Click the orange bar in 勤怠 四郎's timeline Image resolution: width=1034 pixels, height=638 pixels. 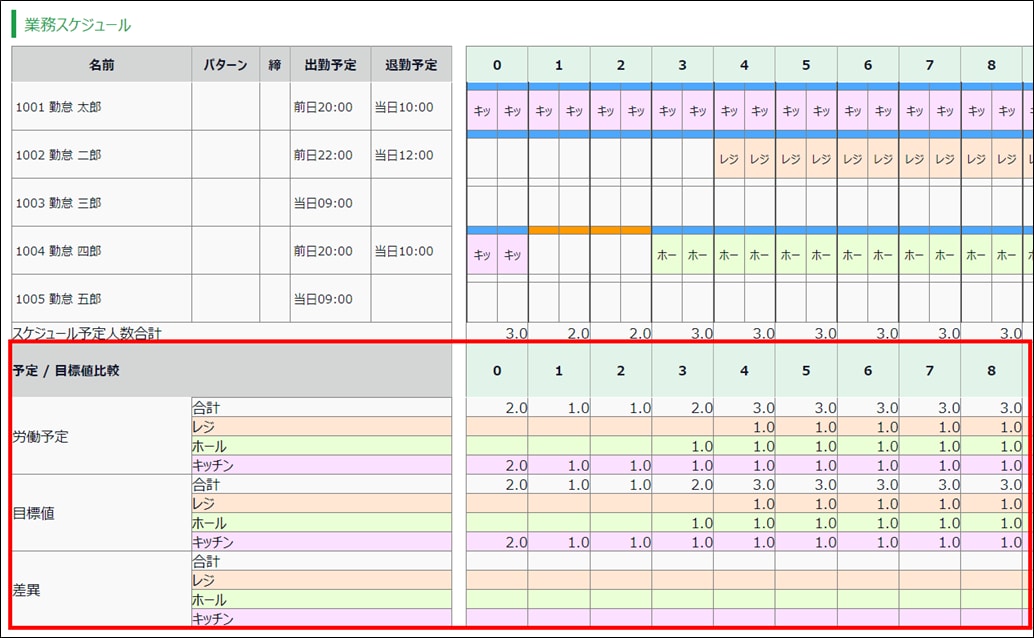pyautogui.click(x=590, y=230)
